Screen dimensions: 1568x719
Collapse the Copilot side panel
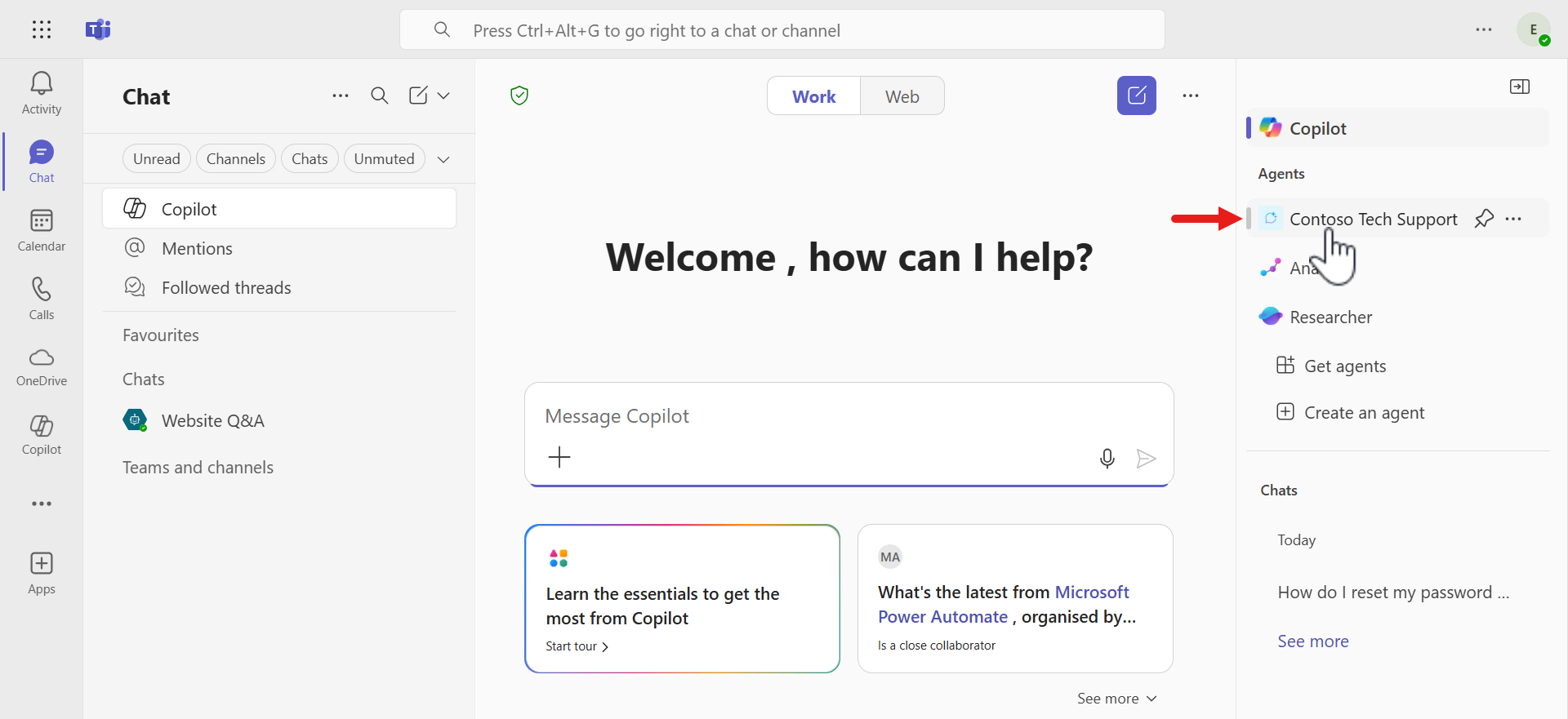(1519, 87)
